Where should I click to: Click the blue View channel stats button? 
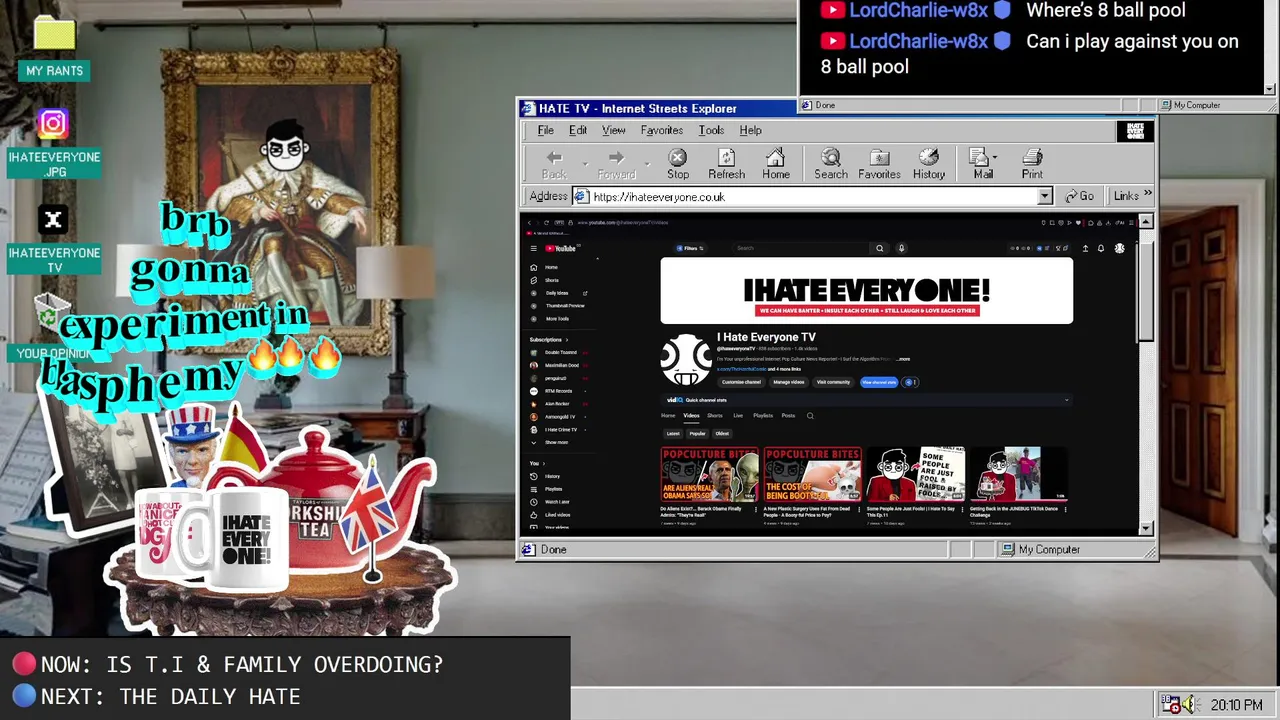[x=879, y=382]
